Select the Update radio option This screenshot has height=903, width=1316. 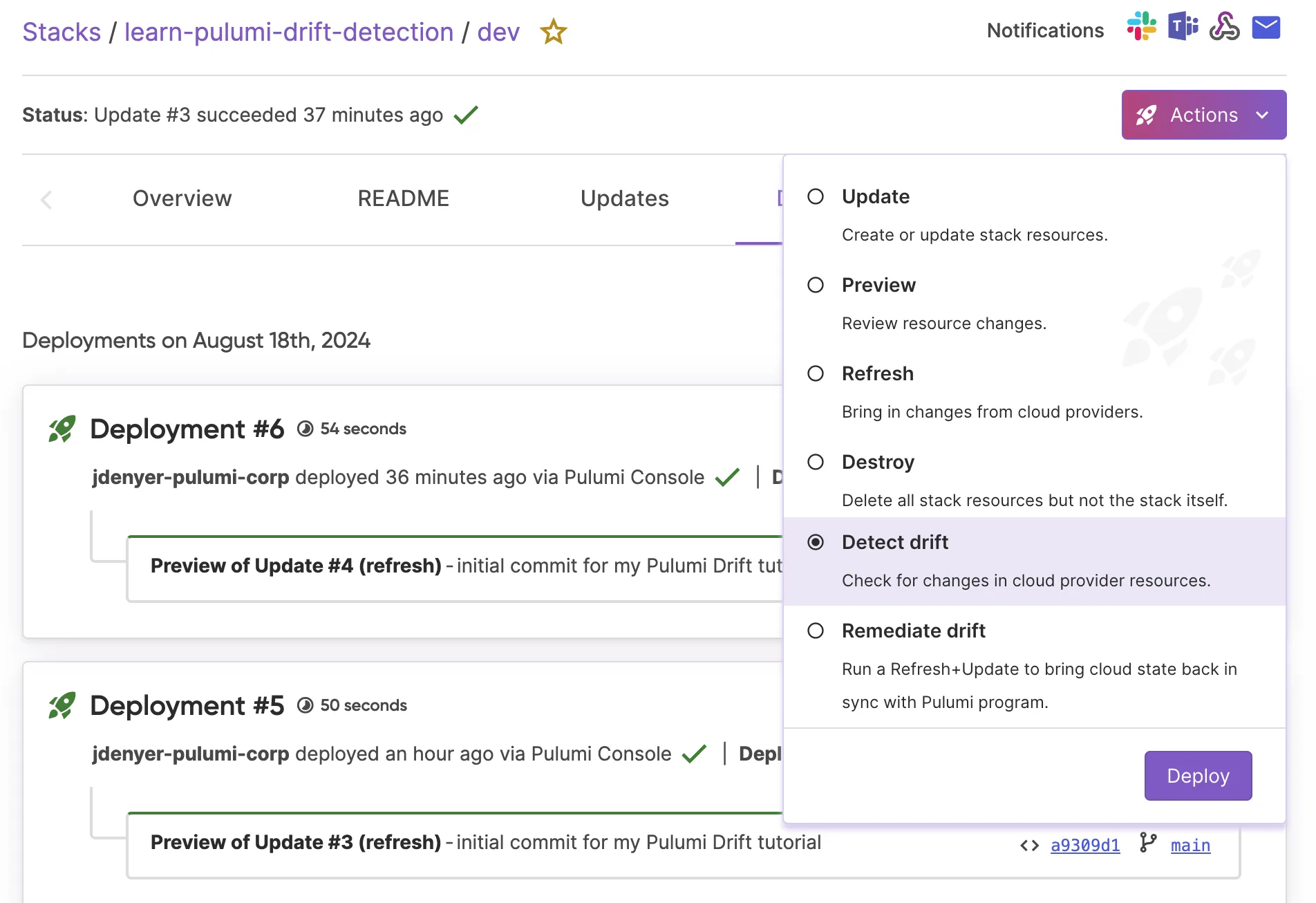click(816, 196)
